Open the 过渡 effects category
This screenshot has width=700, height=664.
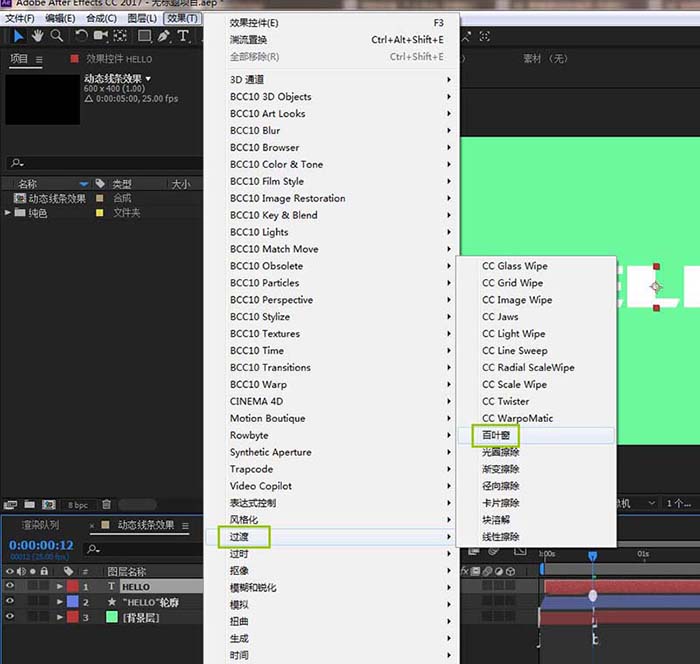pos(330,537)
